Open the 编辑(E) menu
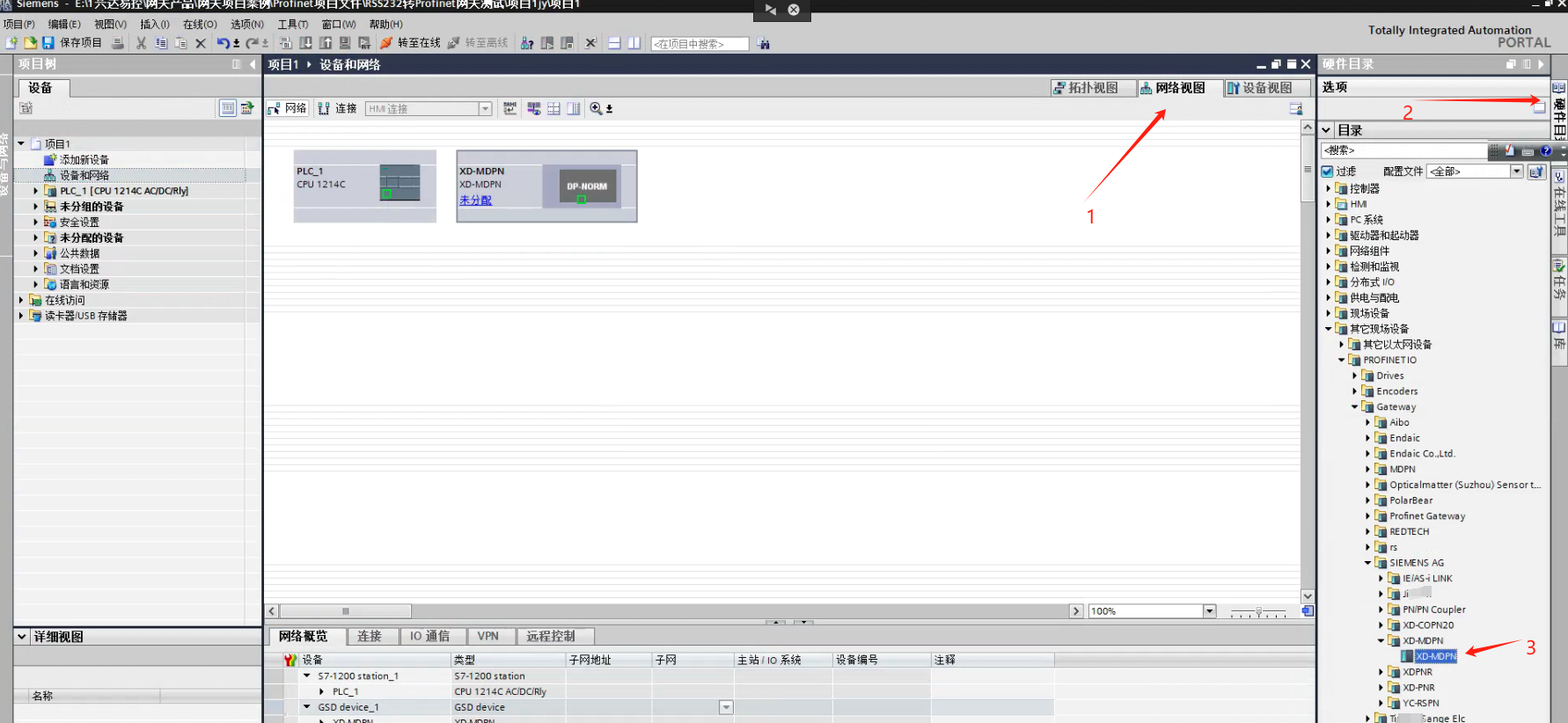This screenshot has width=1568, height=723. [x=64, y=24]
